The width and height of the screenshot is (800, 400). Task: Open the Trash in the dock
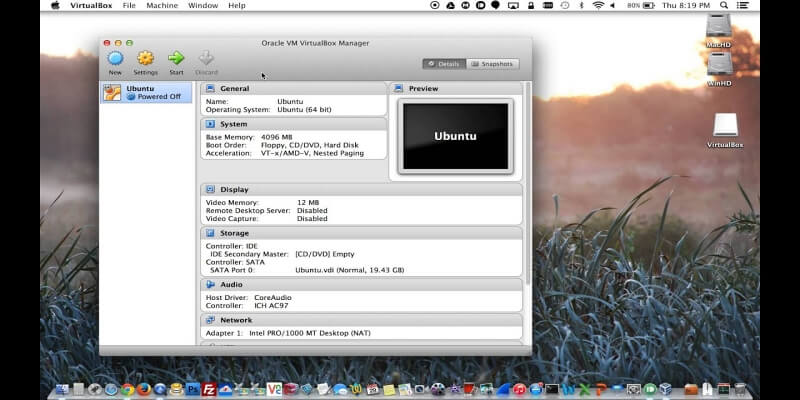[740, 389]
